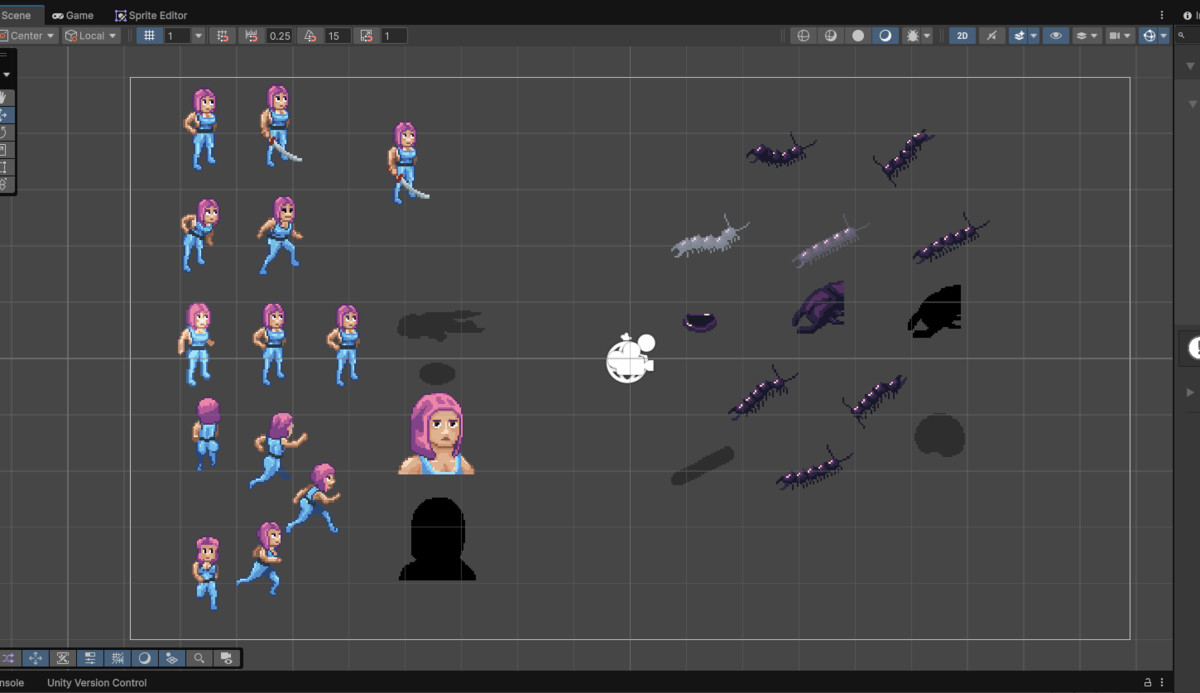The height and width of the screenshot is (693, 1200).
Task: Toggle grid visibility with the grid icon
Action: 150,36
